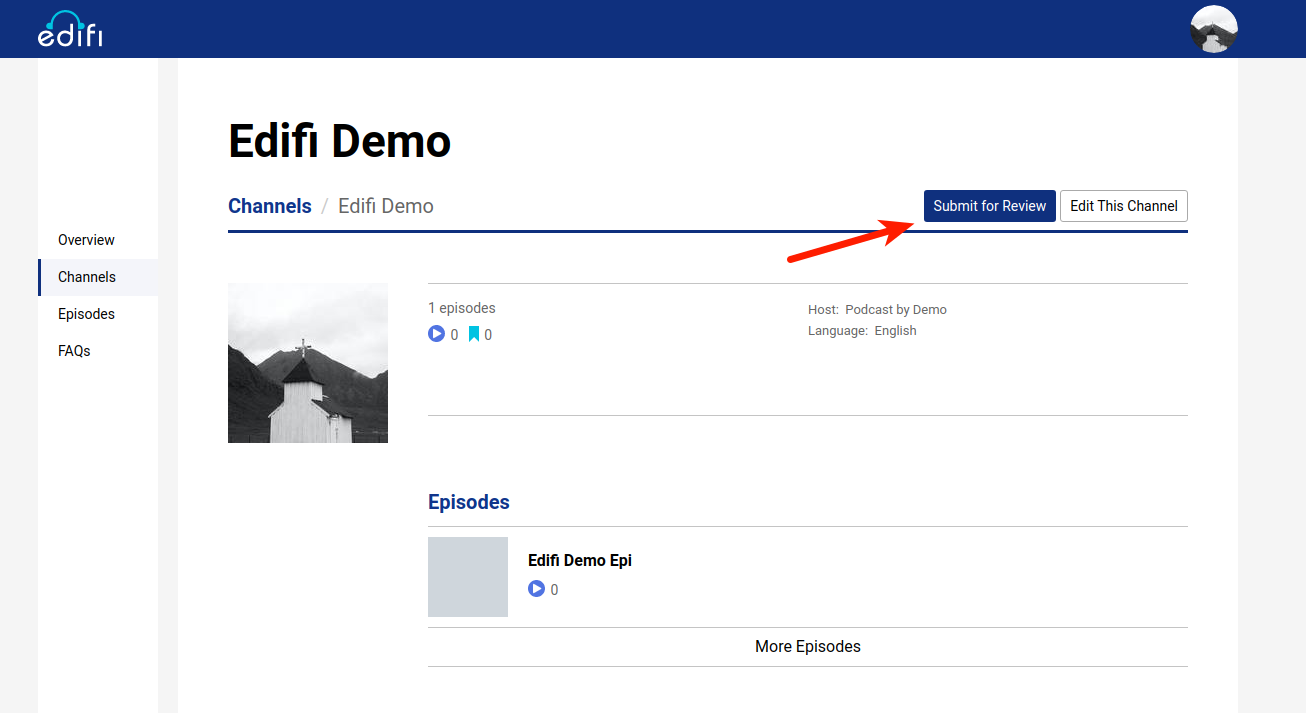Click the Channels breadcrumb link
Viewport: 1306px width, 713px height.
(270, 206)
